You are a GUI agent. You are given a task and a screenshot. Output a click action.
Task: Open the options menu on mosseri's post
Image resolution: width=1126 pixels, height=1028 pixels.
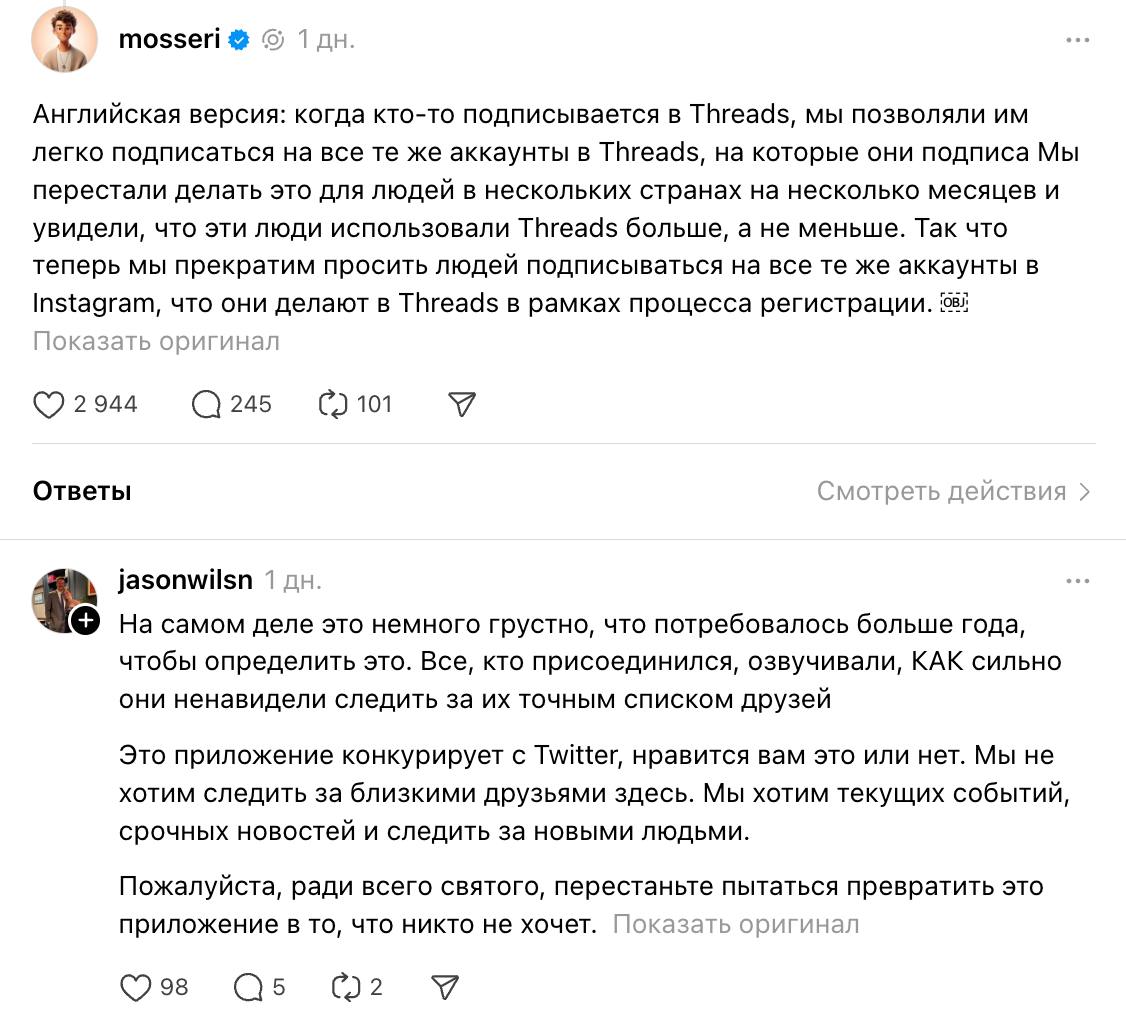tap(1078, 39)
